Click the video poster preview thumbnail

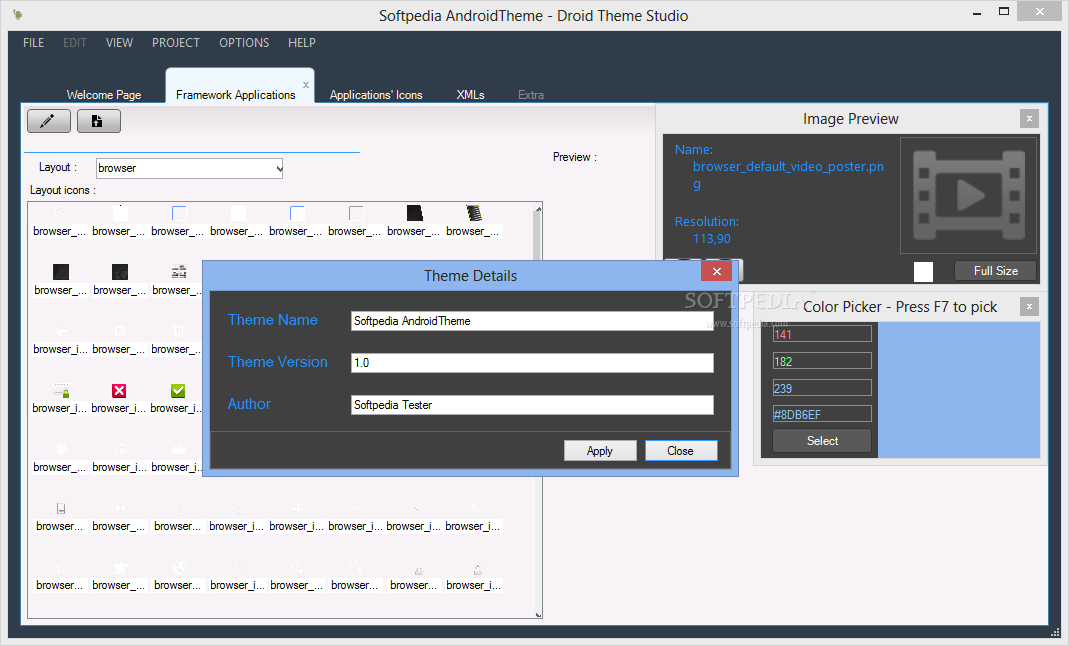[x=968, y=196]
